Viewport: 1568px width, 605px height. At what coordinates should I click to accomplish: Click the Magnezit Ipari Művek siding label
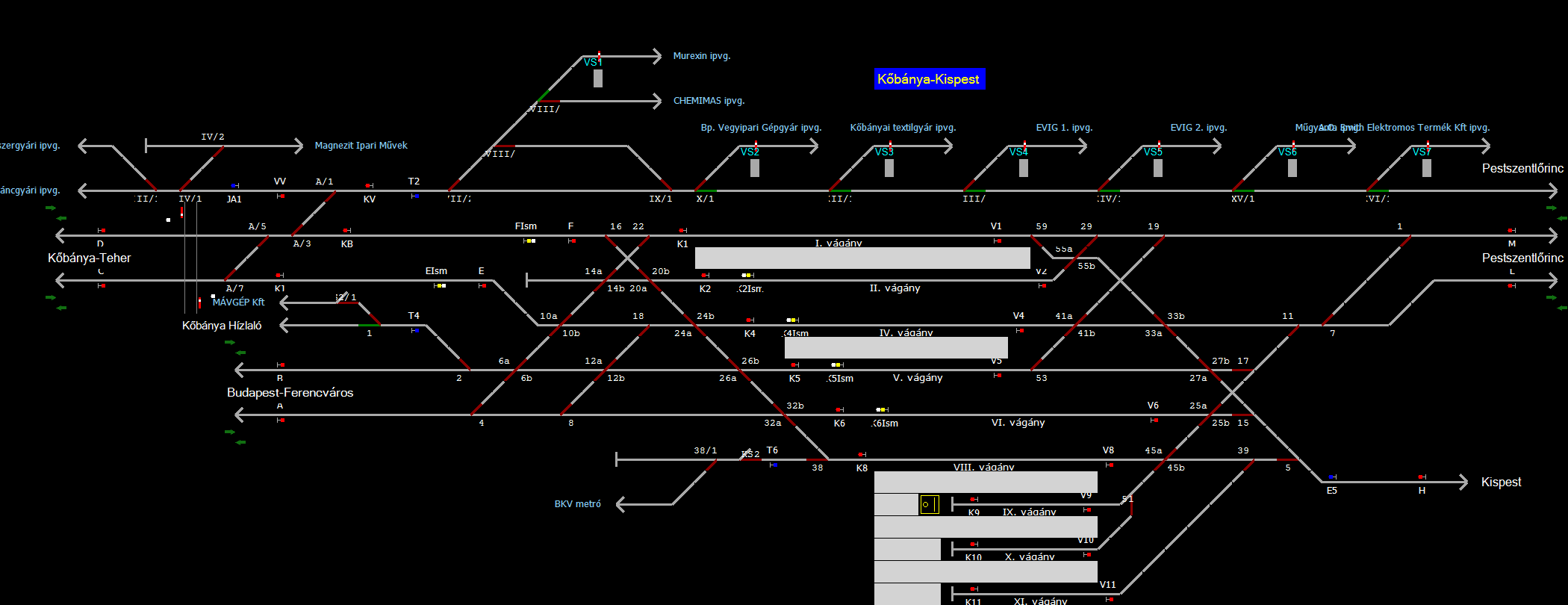(x=361, y=146)
